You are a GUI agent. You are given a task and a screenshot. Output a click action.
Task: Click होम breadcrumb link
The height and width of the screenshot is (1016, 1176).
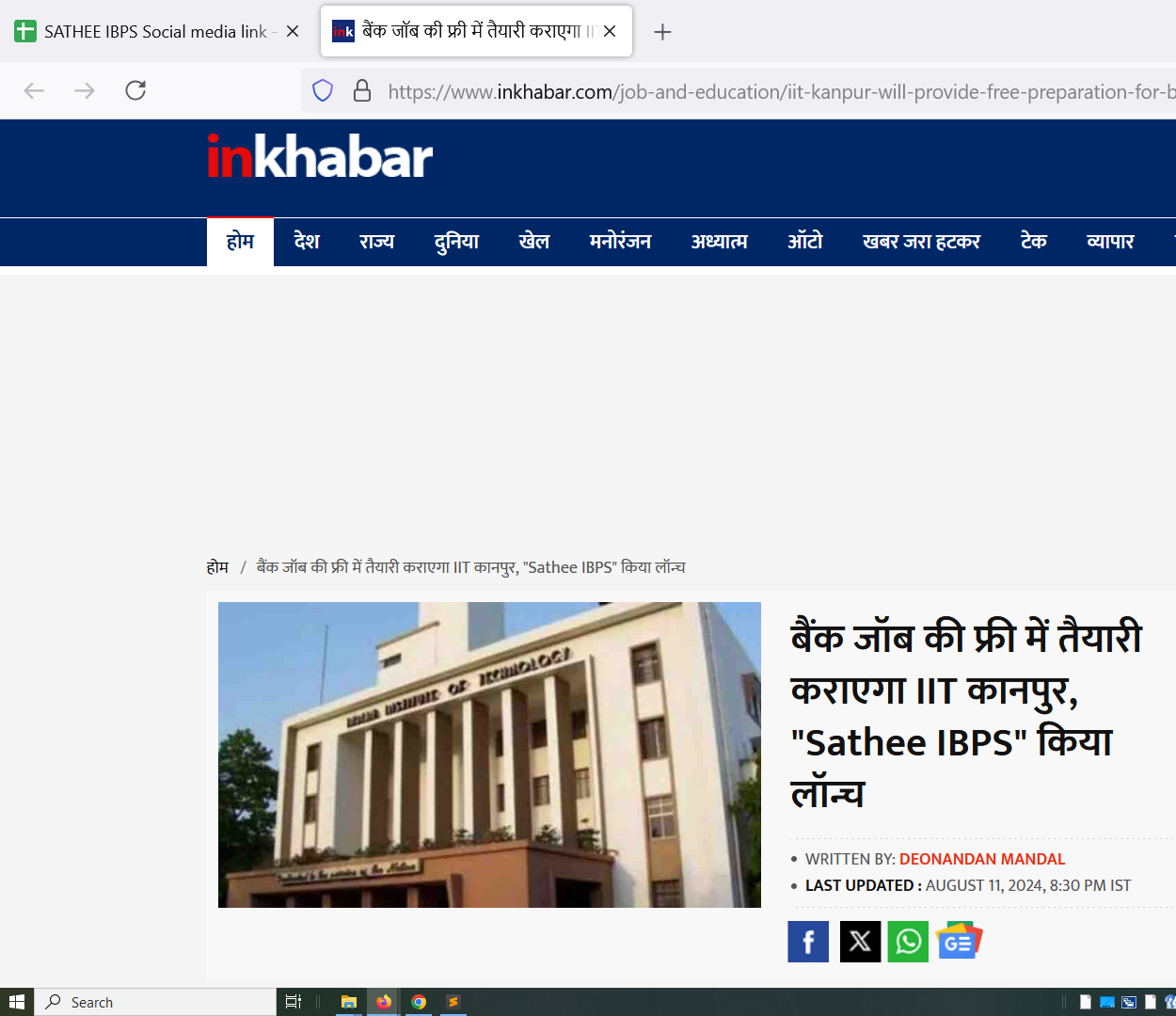click(217, 567)
